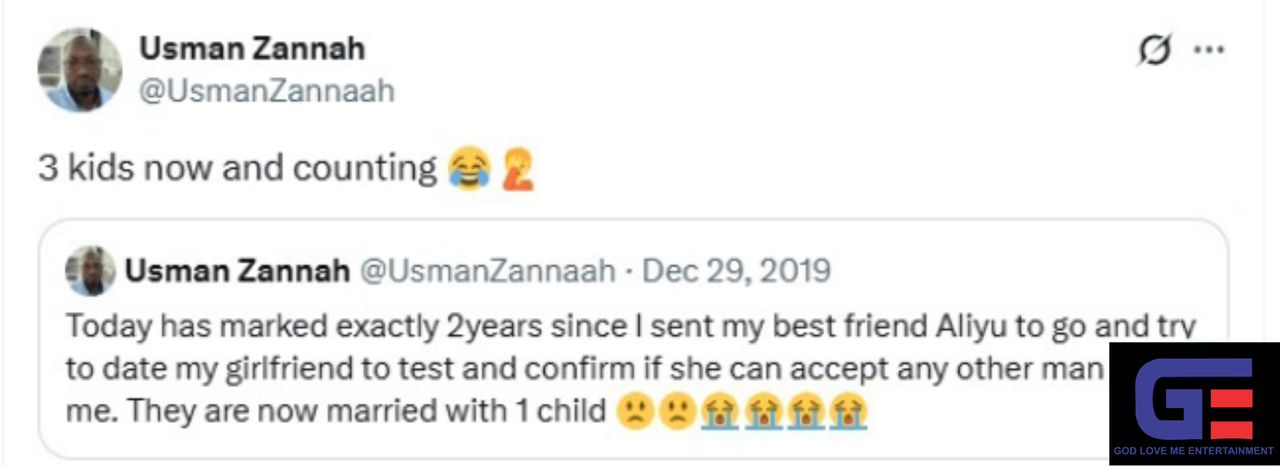The height and width of the screenshot is (466, 1280).
Task: Click the Grok slashed-circle icon
Action: 1154,51
